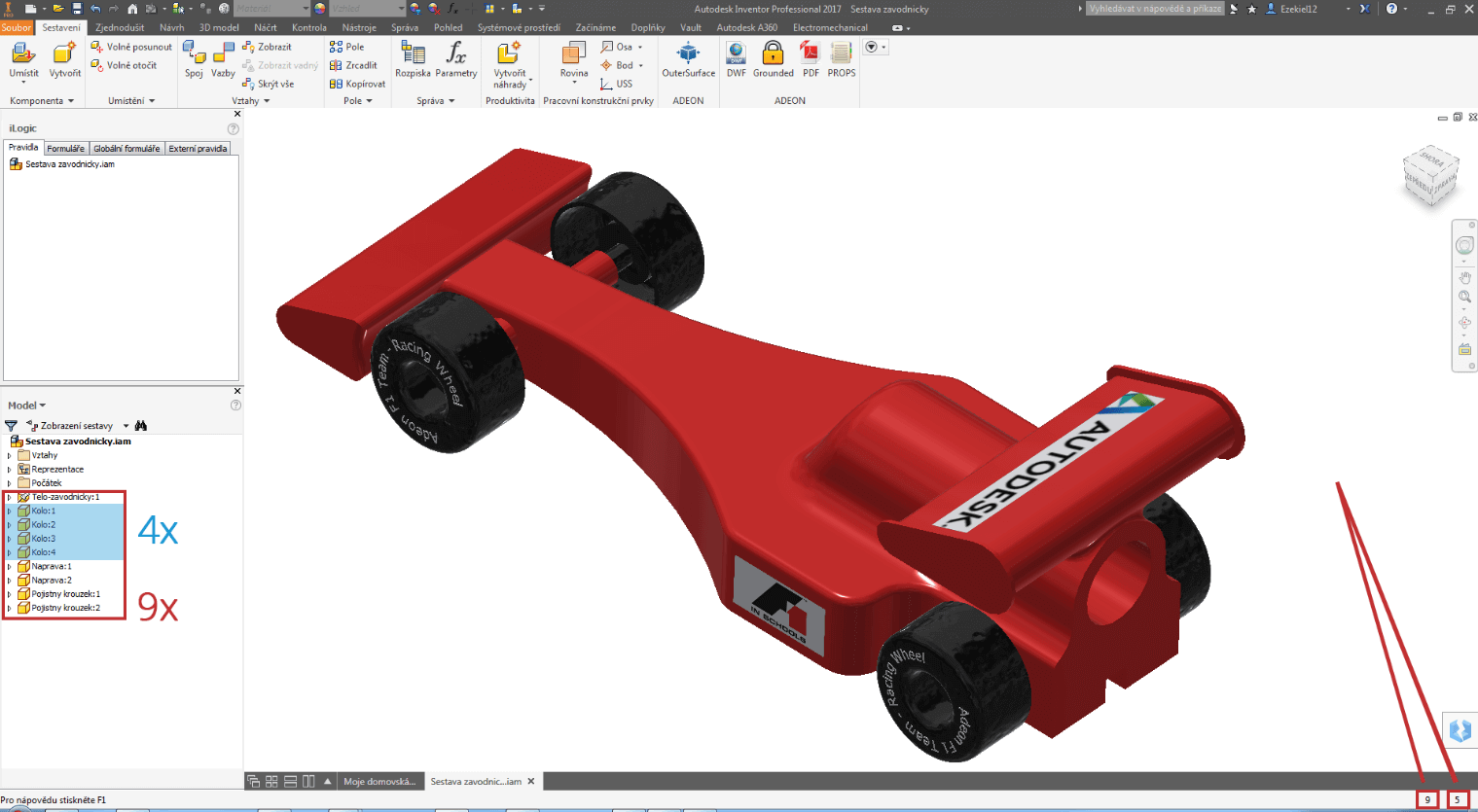This screenshot has width=1478, height=812.
Task: Click the Kopírovat copy tool
Action: click(357, 84)
